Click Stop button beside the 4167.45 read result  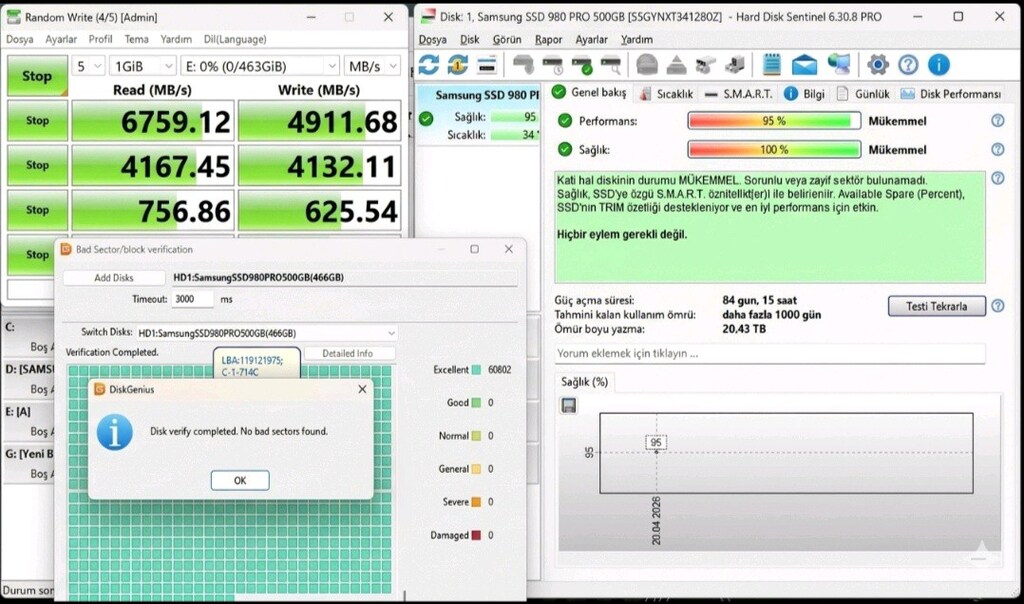[x=37, y=165]
